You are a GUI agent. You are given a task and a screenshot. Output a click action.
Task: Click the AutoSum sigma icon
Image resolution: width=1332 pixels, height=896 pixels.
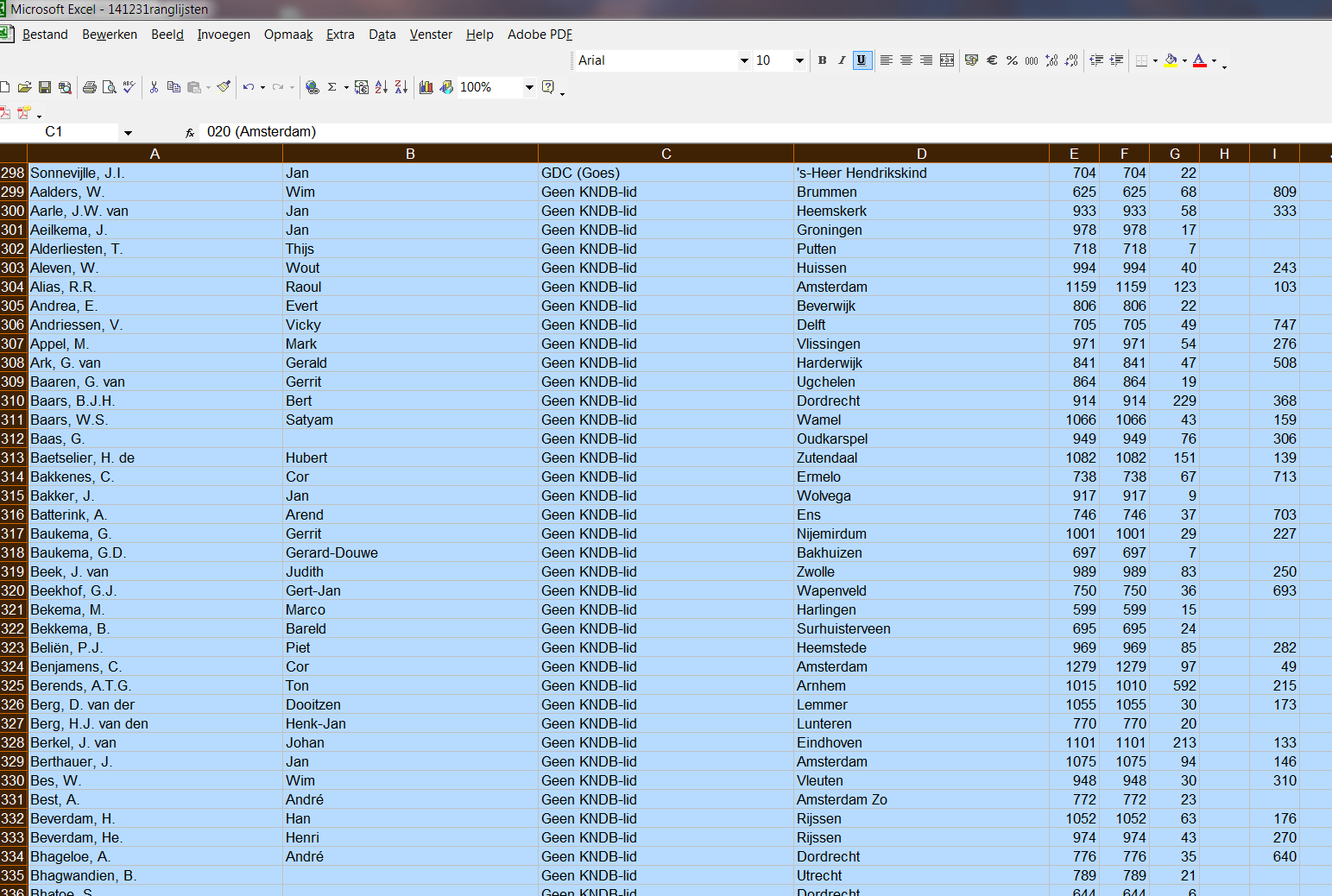(331, 87)
